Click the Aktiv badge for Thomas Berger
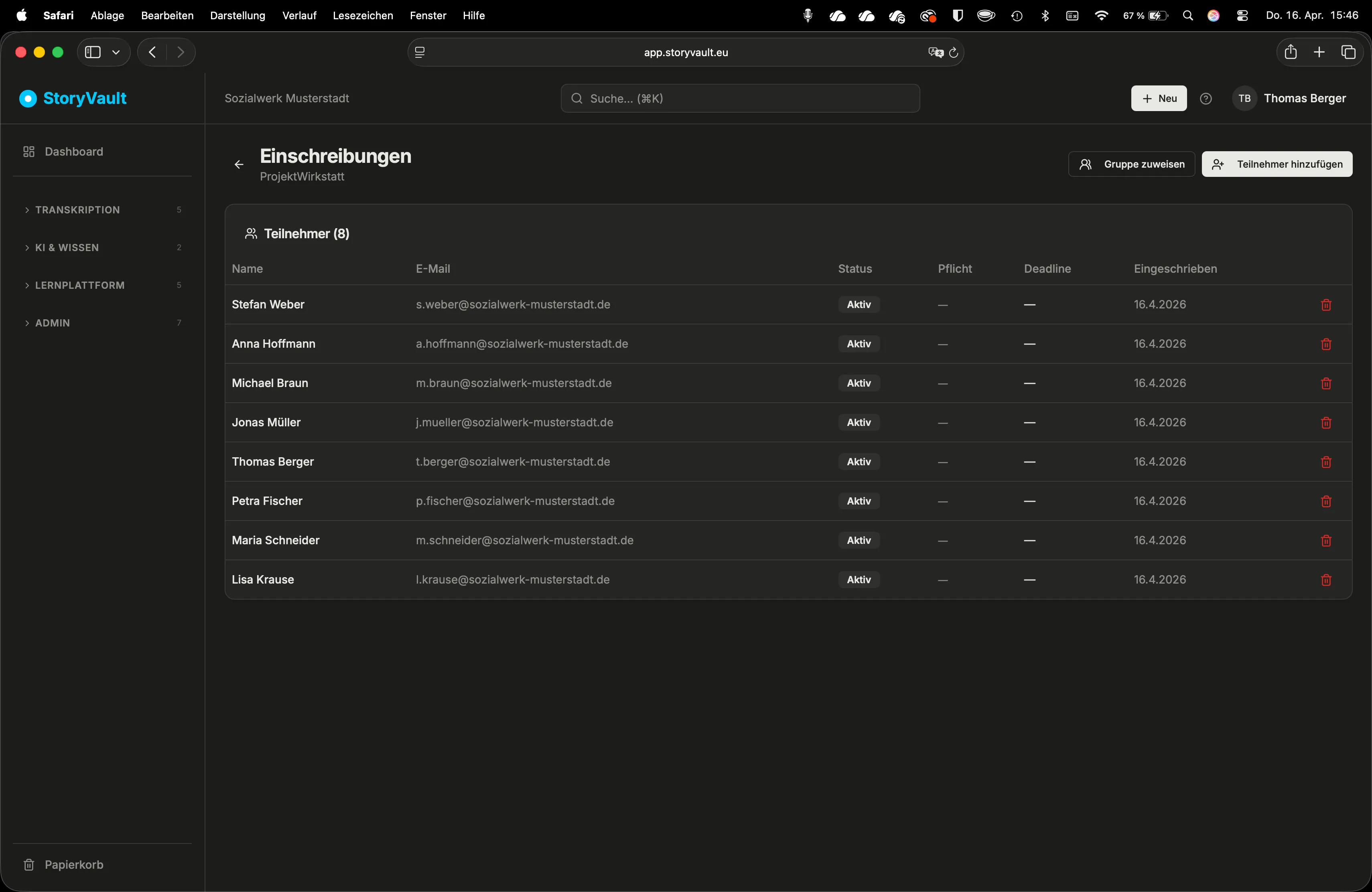The image size is (1372, 892). pos(859,462)
